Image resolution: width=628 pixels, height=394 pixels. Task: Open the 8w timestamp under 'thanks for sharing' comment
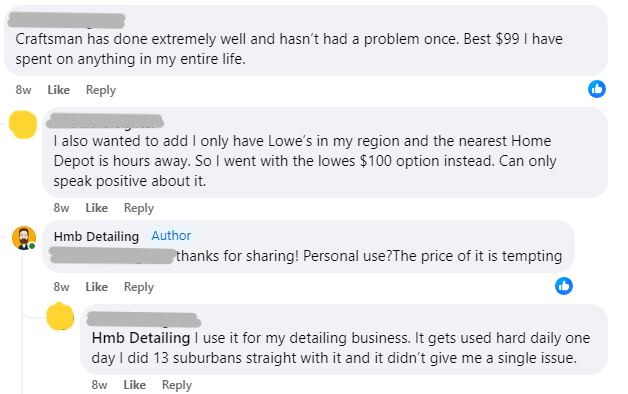coord(61,287)
